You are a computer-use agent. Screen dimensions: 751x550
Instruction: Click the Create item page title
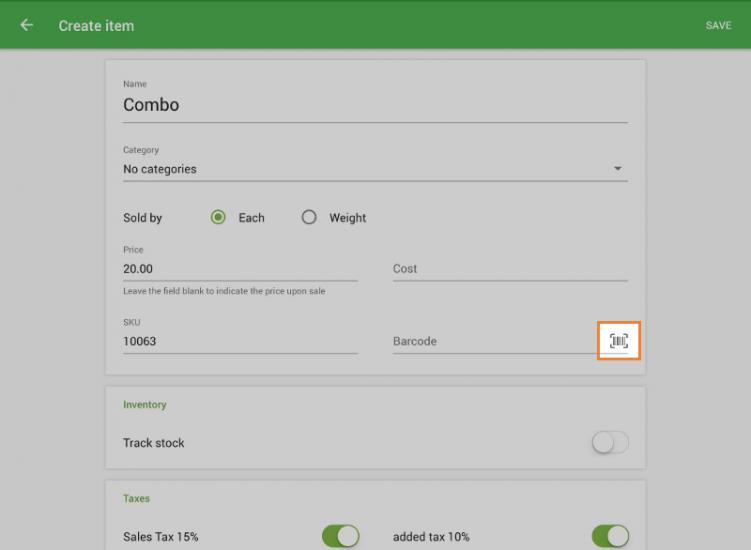tap(96, 25)
